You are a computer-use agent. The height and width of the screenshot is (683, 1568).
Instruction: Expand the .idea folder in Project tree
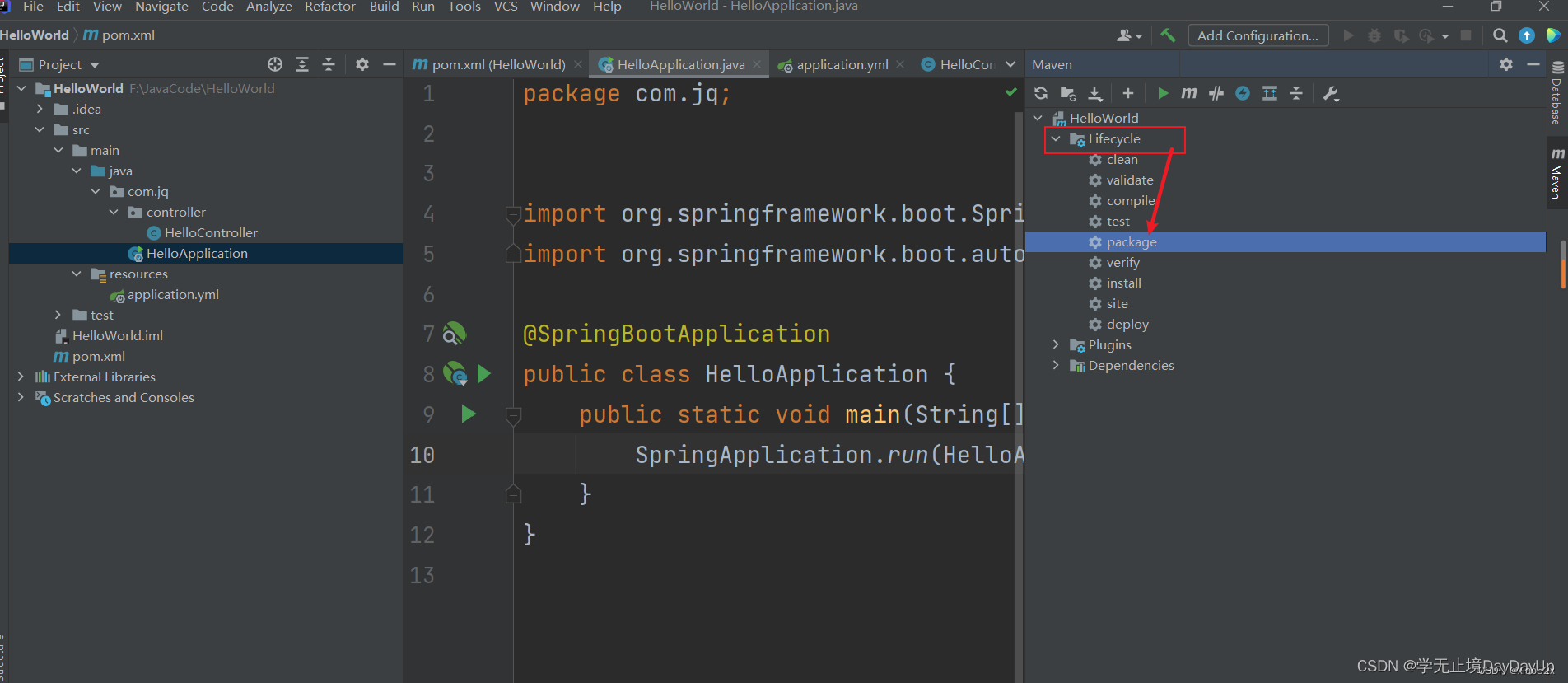40,109
